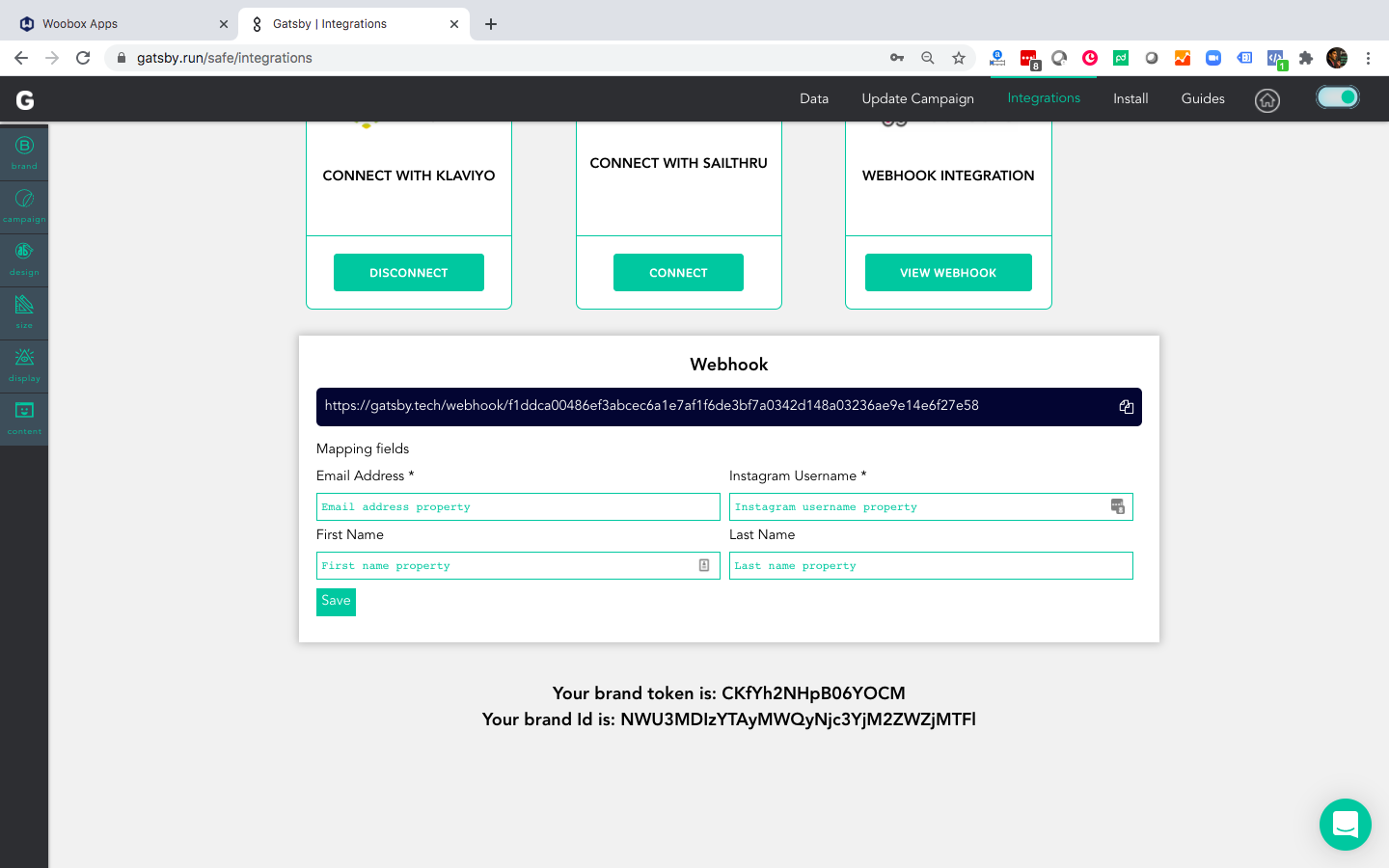Open the LastPass extension icon

tap(1029, 59)
